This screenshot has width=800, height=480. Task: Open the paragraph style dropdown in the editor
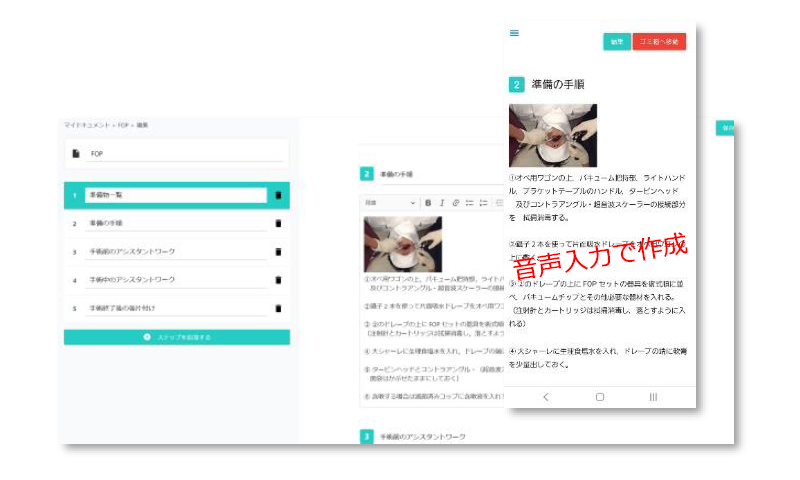(390, 203)
